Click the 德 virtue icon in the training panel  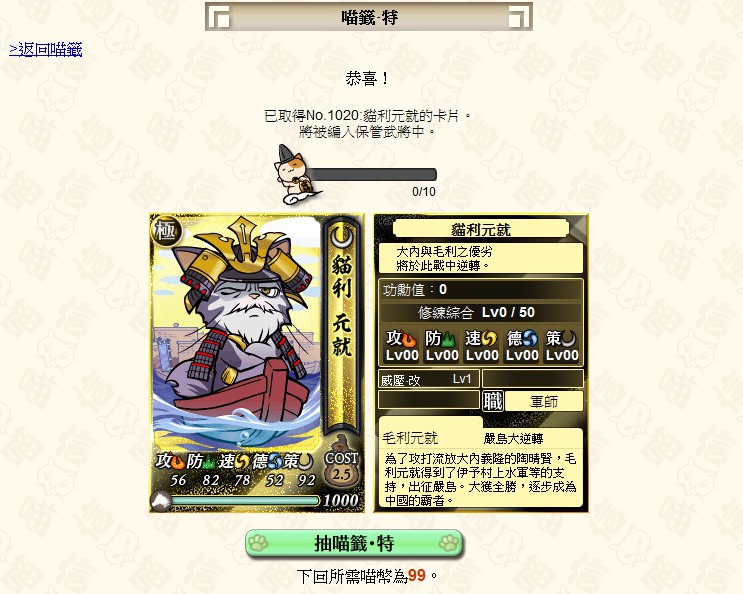pos(530,339)
